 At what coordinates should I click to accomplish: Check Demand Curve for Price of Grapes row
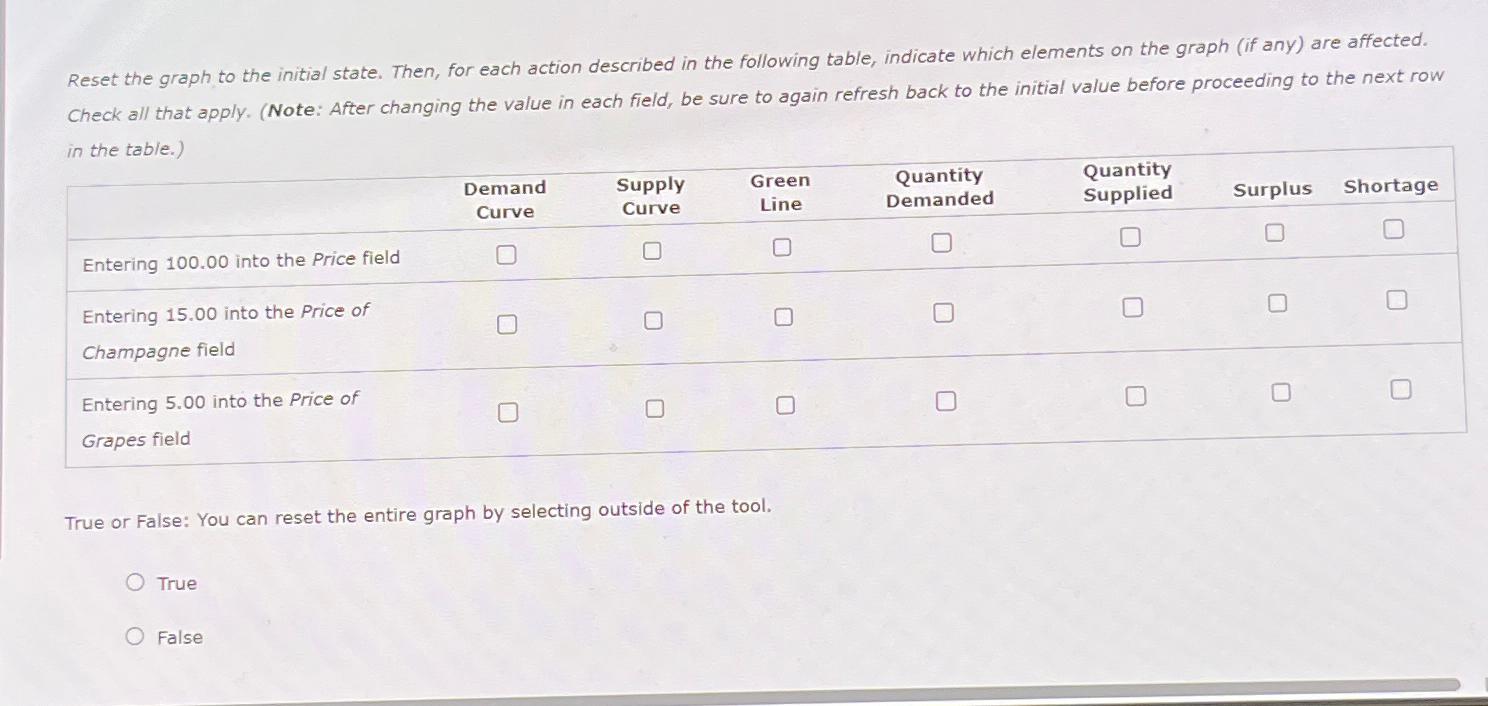point(511,411)
